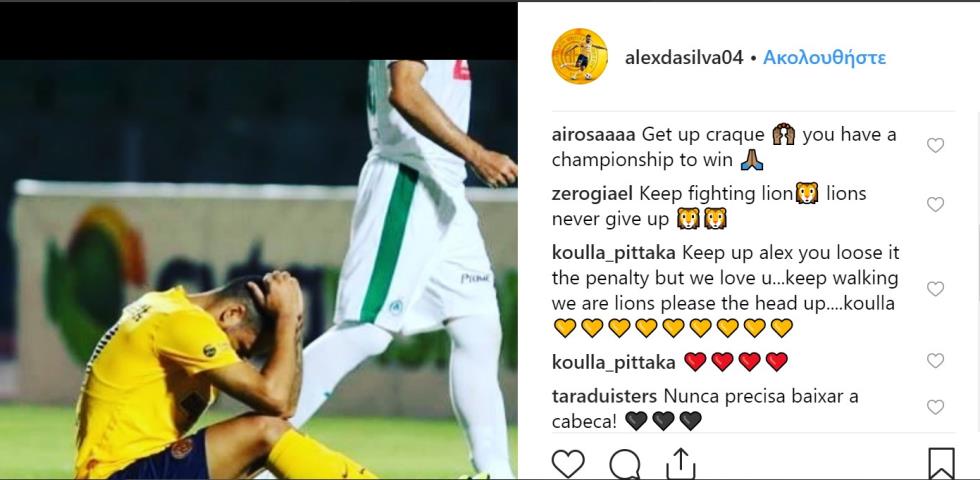This screenshot has width=980, height=480.
Task: Like zerogiael's lion comment
Action: tap(935, 204)
